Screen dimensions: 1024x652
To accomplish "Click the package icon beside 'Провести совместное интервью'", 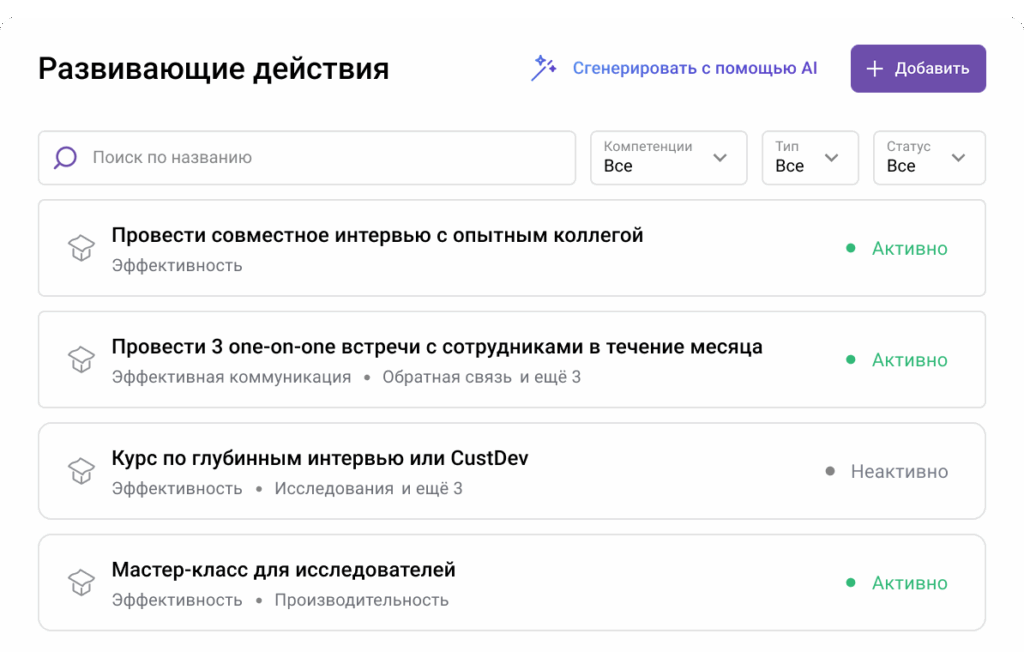I will [x=79, y=248].
